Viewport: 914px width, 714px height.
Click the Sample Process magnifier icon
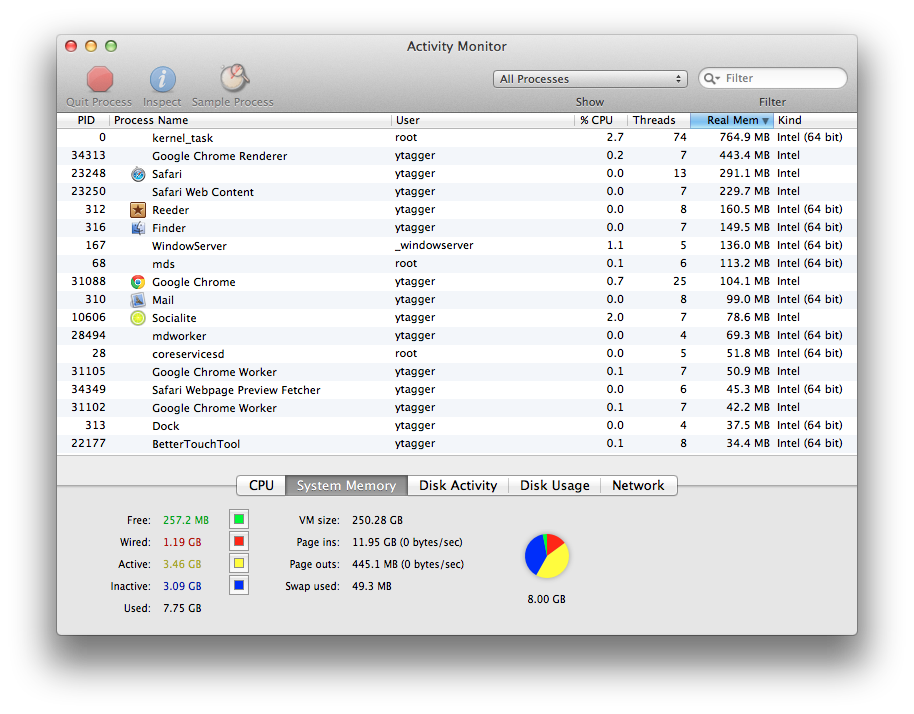coord(234,78)
